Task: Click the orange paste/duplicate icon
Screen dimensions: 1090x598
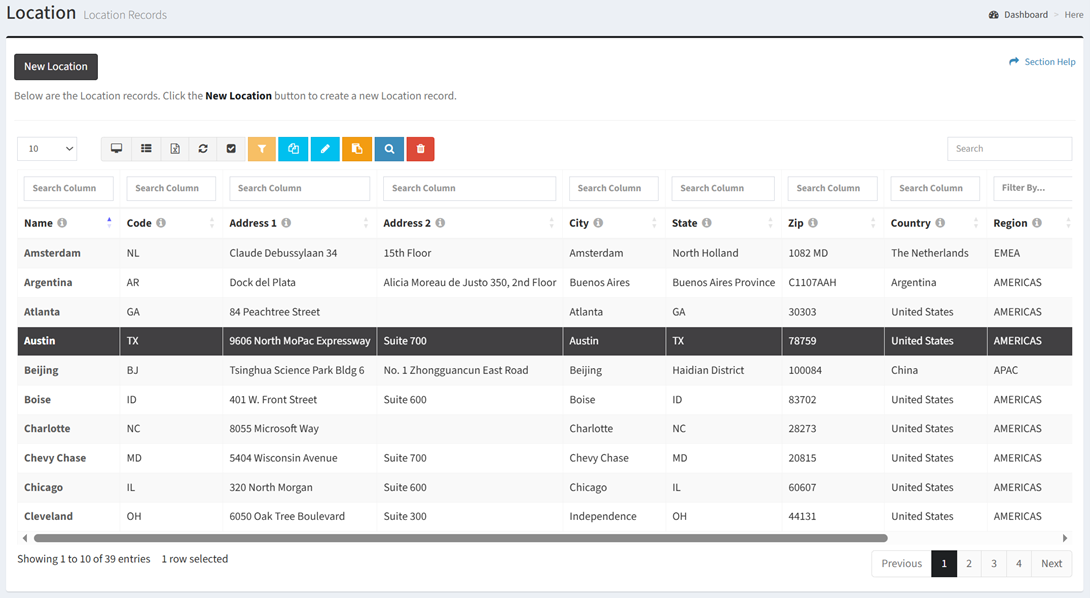Action: 357,149
